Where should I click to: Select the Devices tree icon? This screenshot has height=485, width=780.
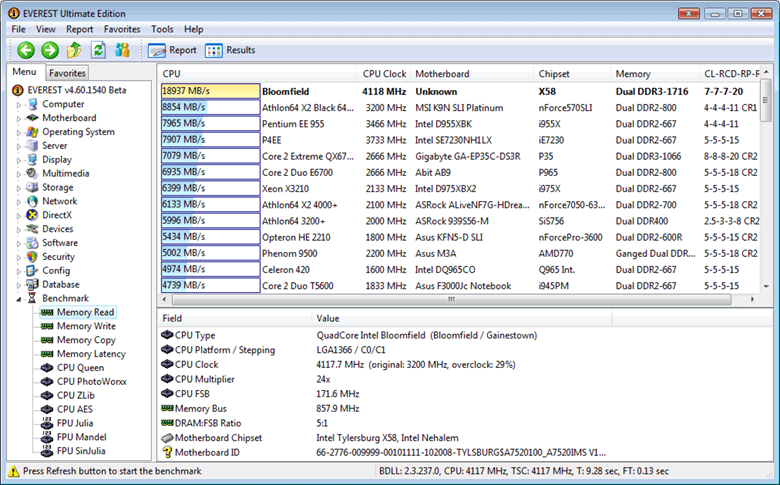click(x=32, y=229)
